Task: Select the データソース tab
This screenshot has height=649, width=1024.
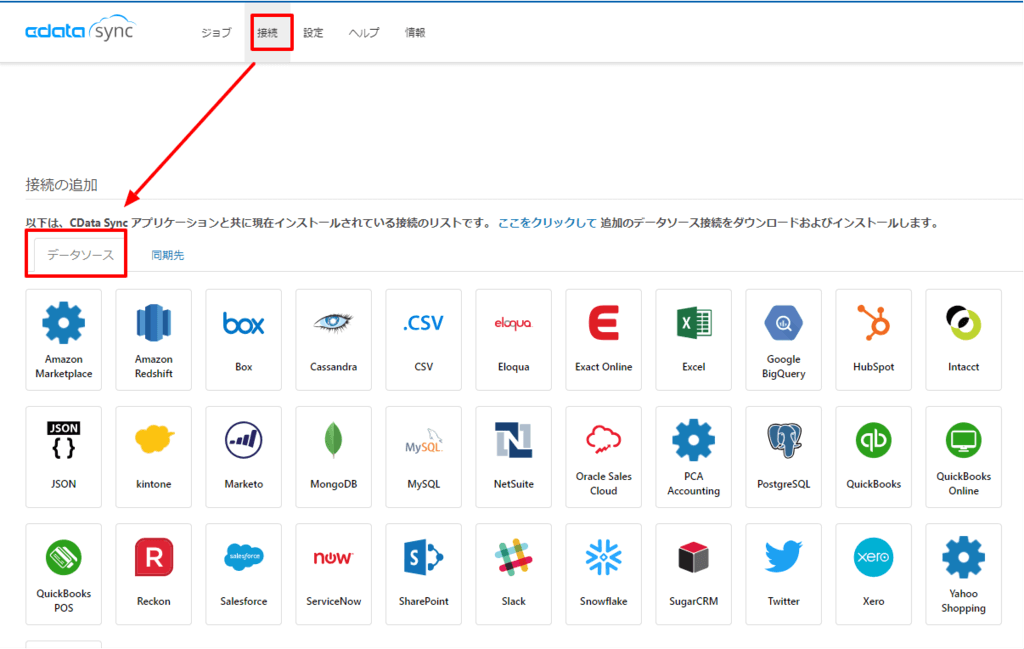Action: tap(80, 255)
